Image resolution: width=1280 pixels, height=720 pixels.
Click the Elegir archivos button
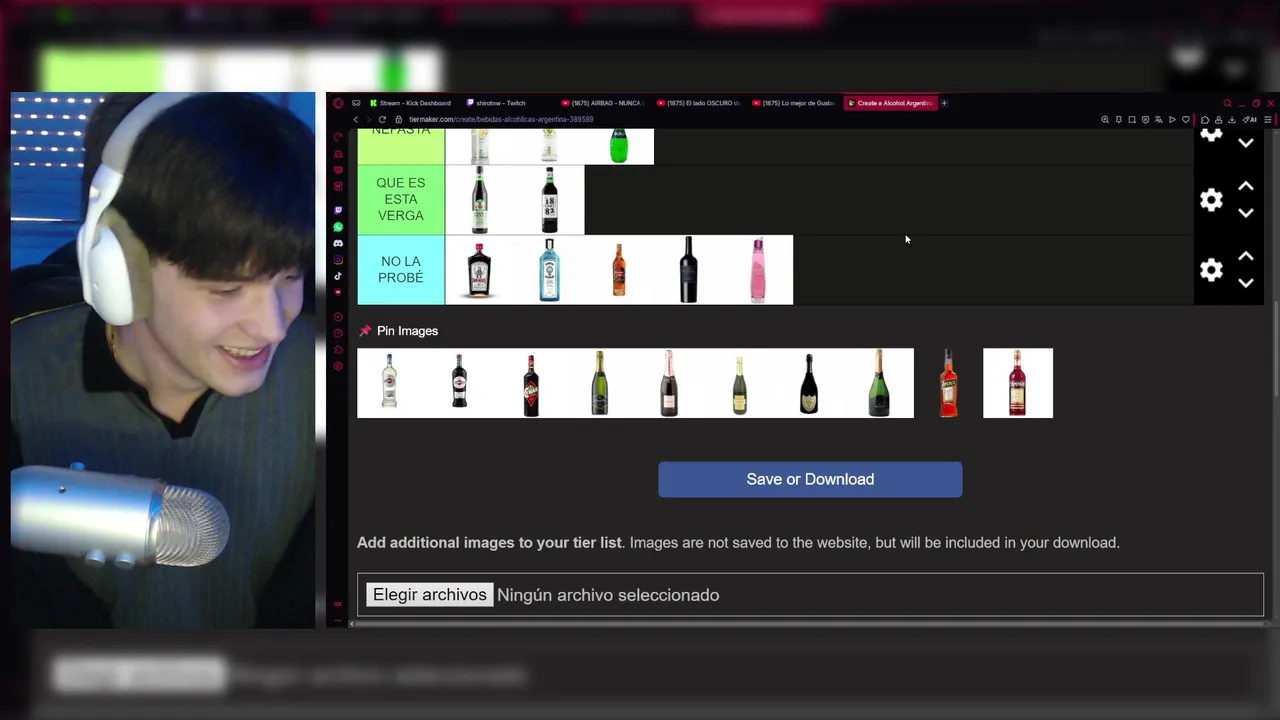coord(430,595)
